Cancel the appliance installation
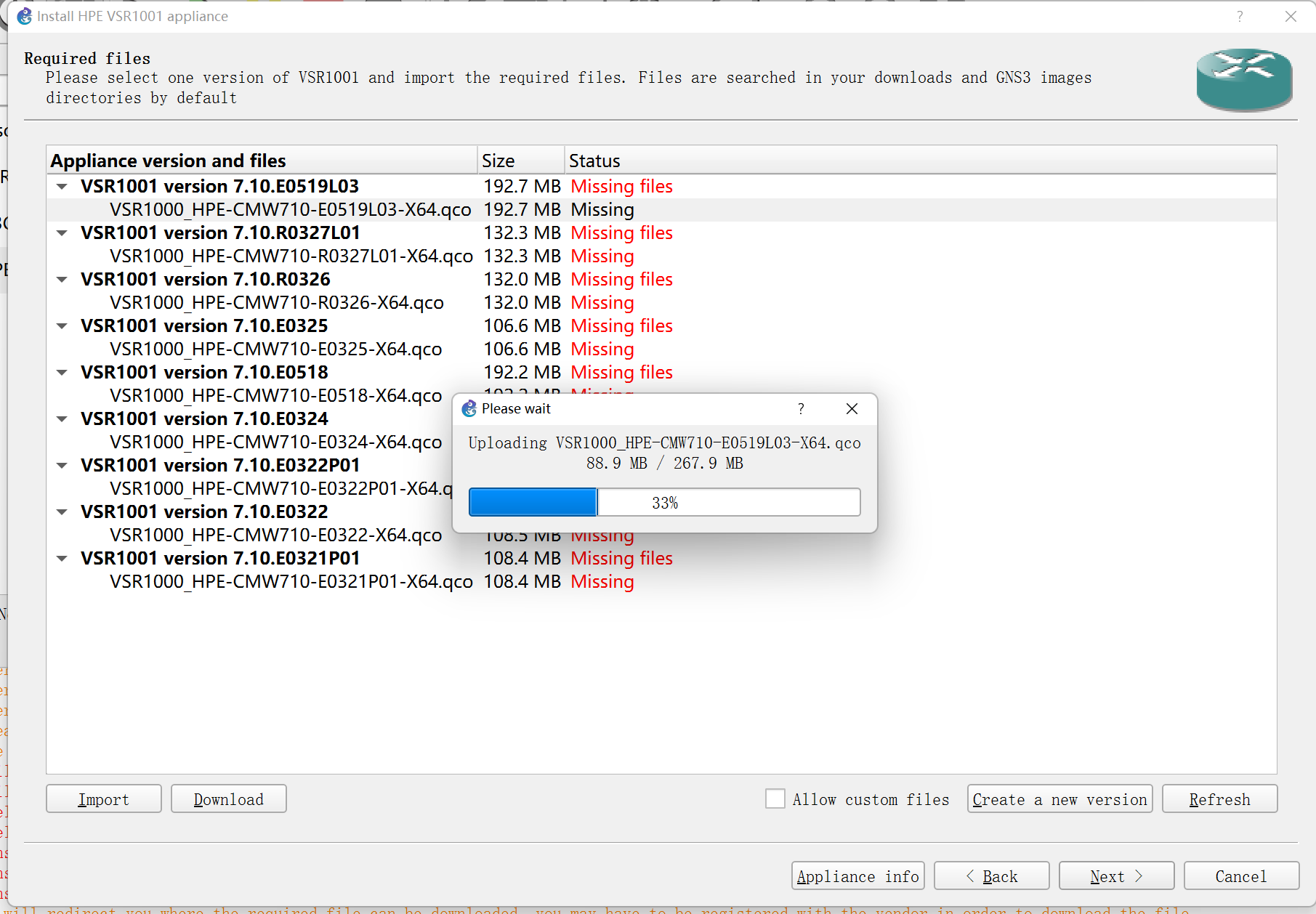1316x914 pixels. tap(1241, 876)
